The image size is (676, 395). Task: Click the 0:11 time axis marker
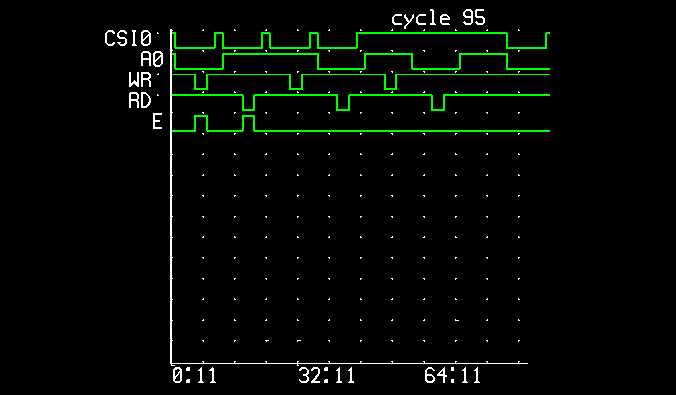[x=194, y=376]
